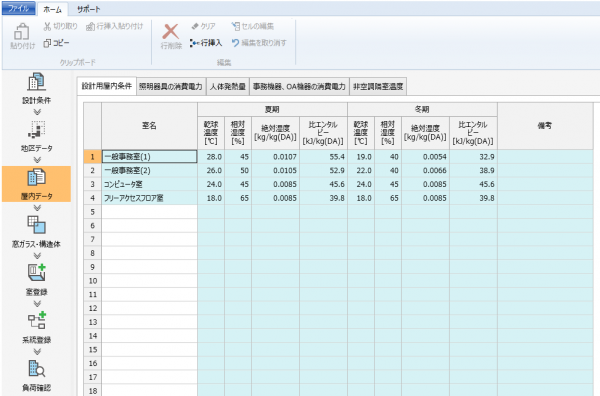Click the 備考 column header
This screenshot has height=396, width=600.
click(x=545, y=125)
